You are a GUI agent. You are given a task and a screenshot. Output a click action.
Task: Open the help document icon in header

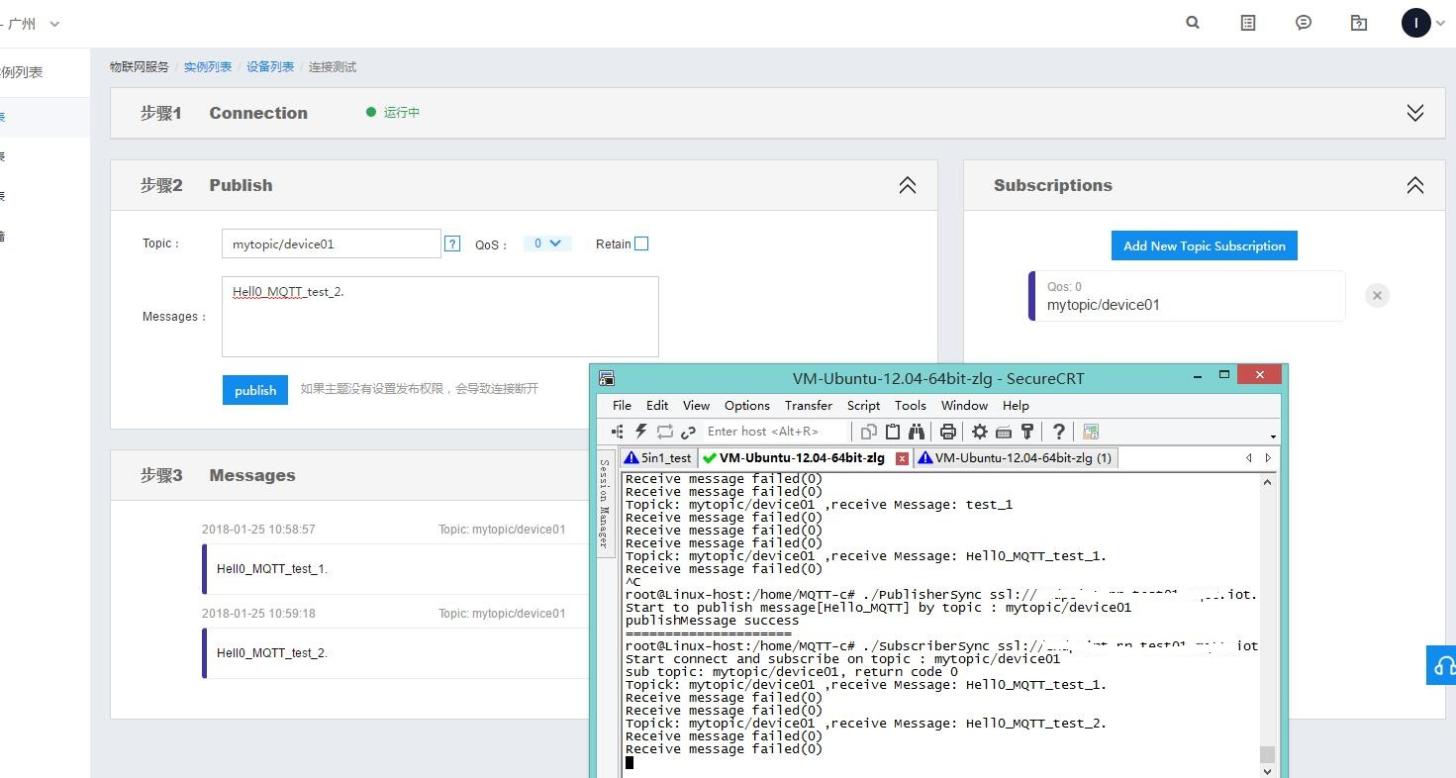(1358, 22)
